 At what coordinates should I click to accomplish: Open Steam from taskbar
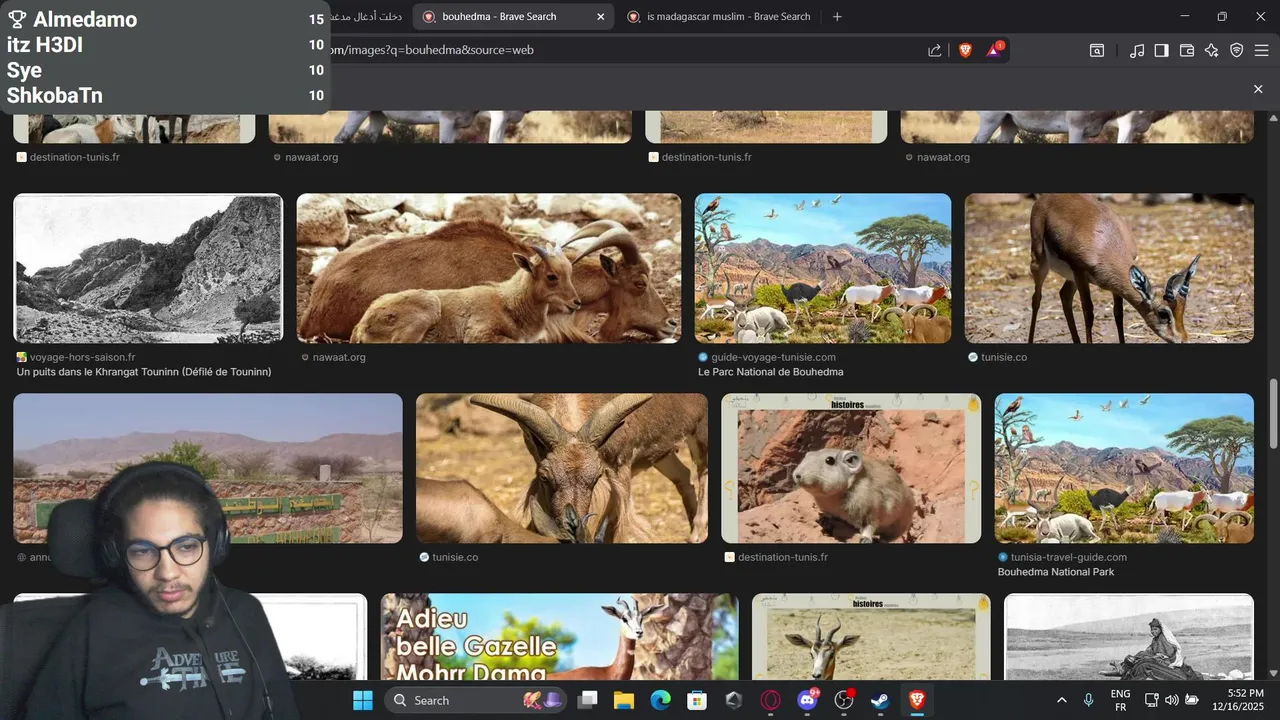point(880,700)
